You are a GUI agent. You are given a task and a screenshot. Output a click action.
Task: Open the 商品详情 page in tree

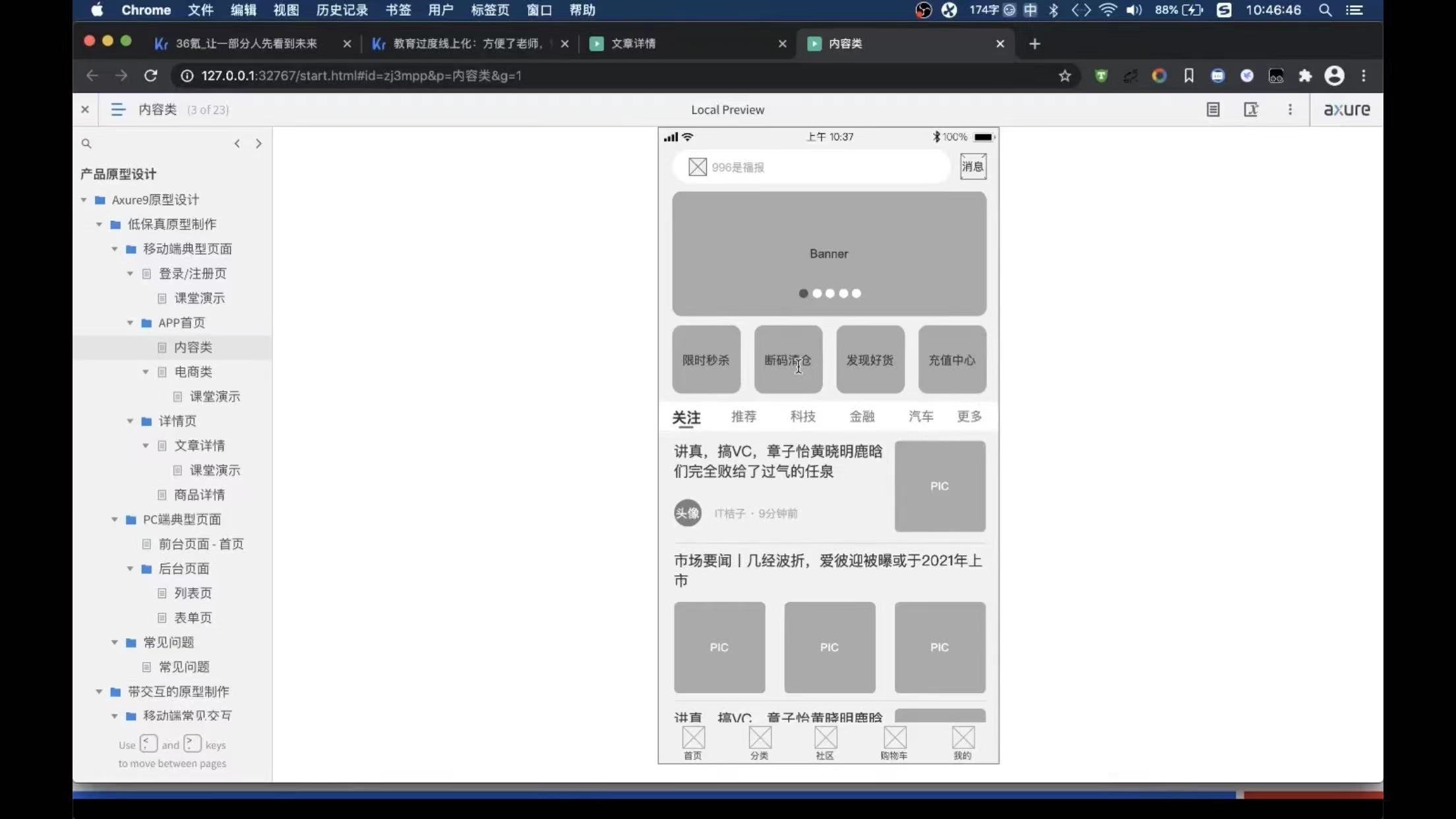tap(199, 495)
